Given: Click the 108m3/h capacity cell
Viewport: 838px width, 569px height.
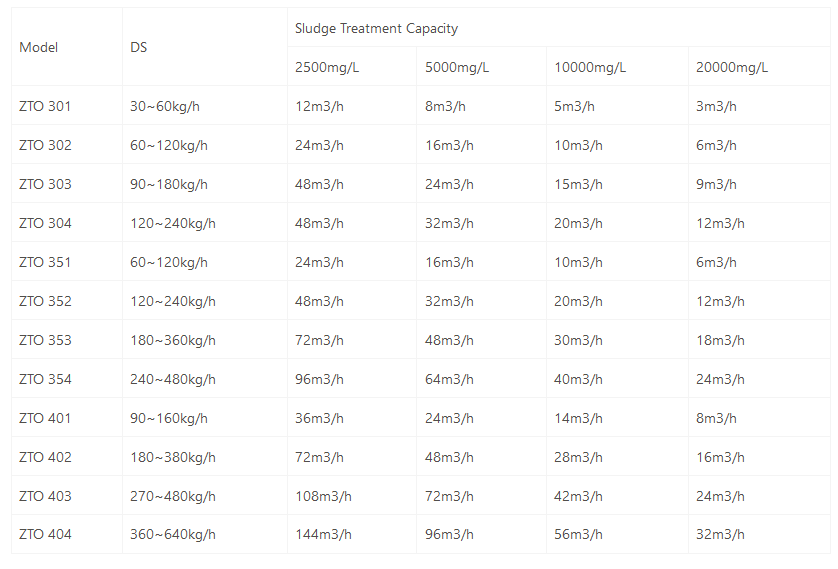Looking at the screenshot, I should click(x=323, y=496).
